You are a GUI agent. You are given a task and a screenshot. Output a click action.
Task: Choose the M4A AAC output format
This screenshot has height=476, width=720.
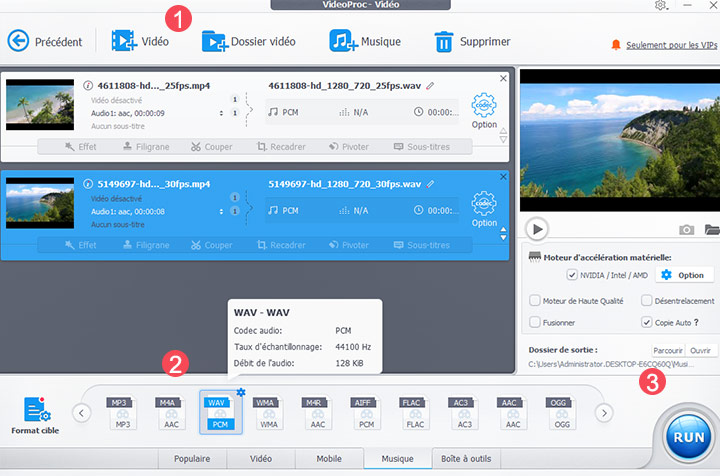[x=170, y=413]
